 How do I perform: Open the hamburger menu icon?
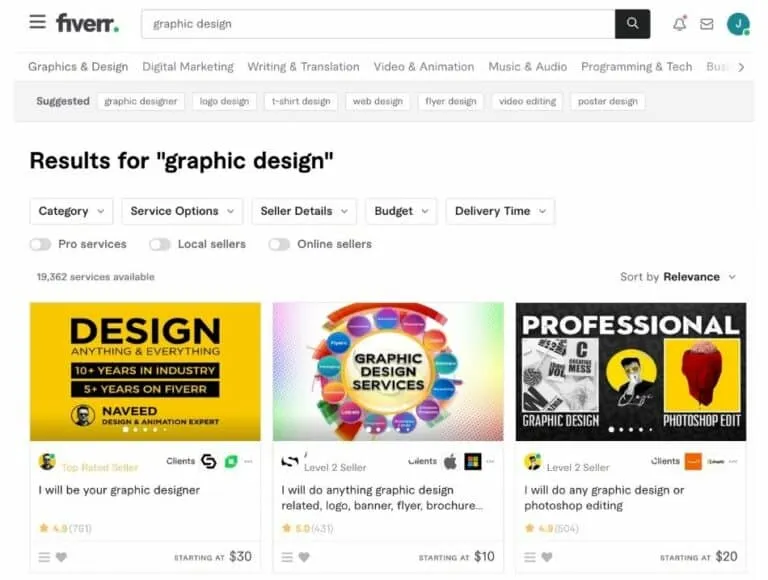click(x=38, y=22)
